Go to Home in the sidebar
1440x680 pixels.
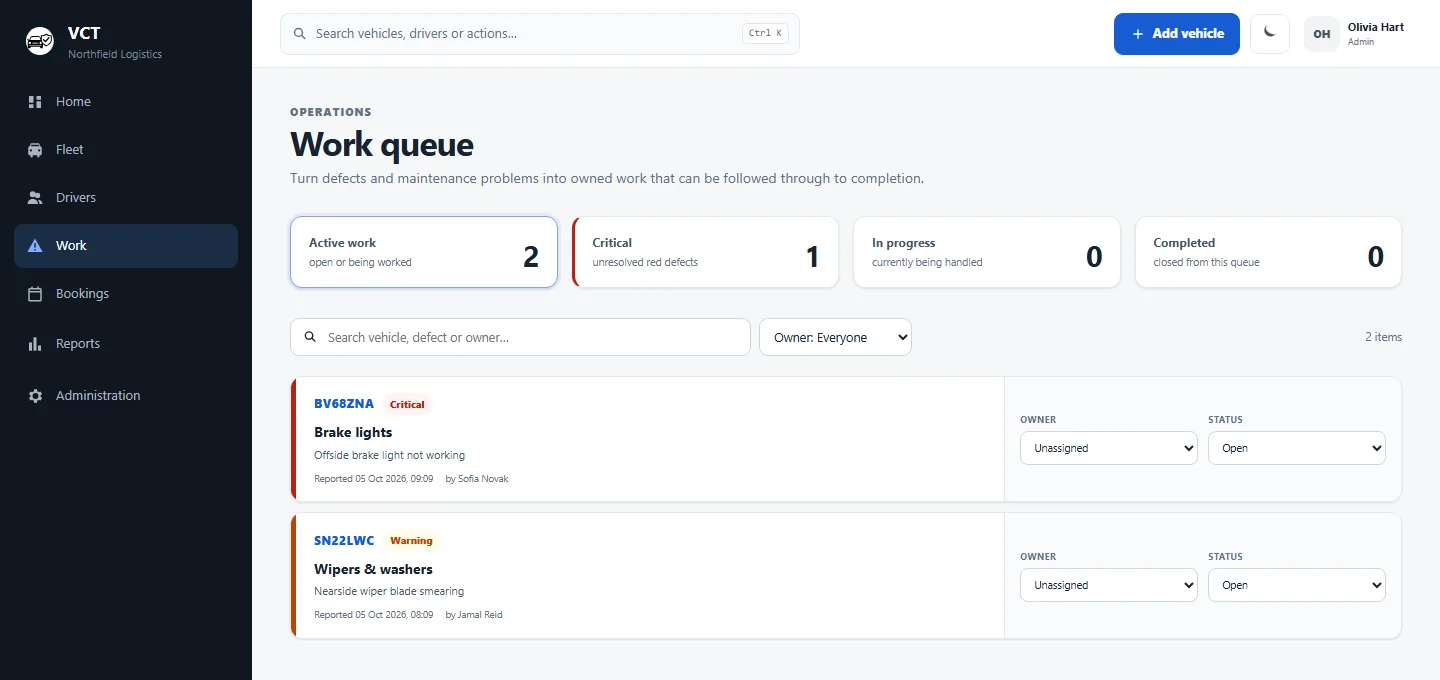[x=126, y=102]
